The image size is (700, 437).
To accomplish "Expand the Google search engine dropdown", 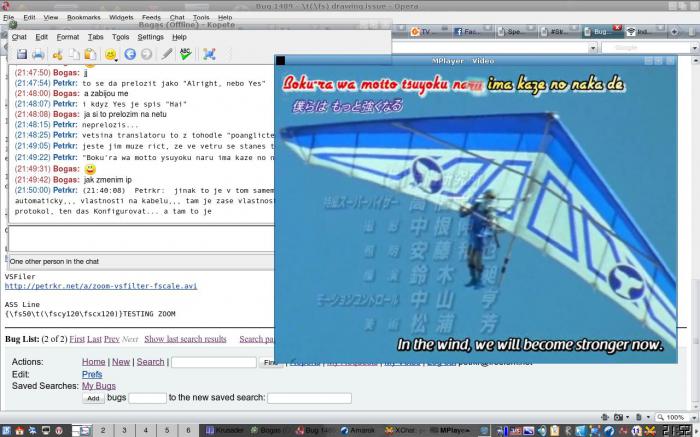I will click(x=695, y=48).
